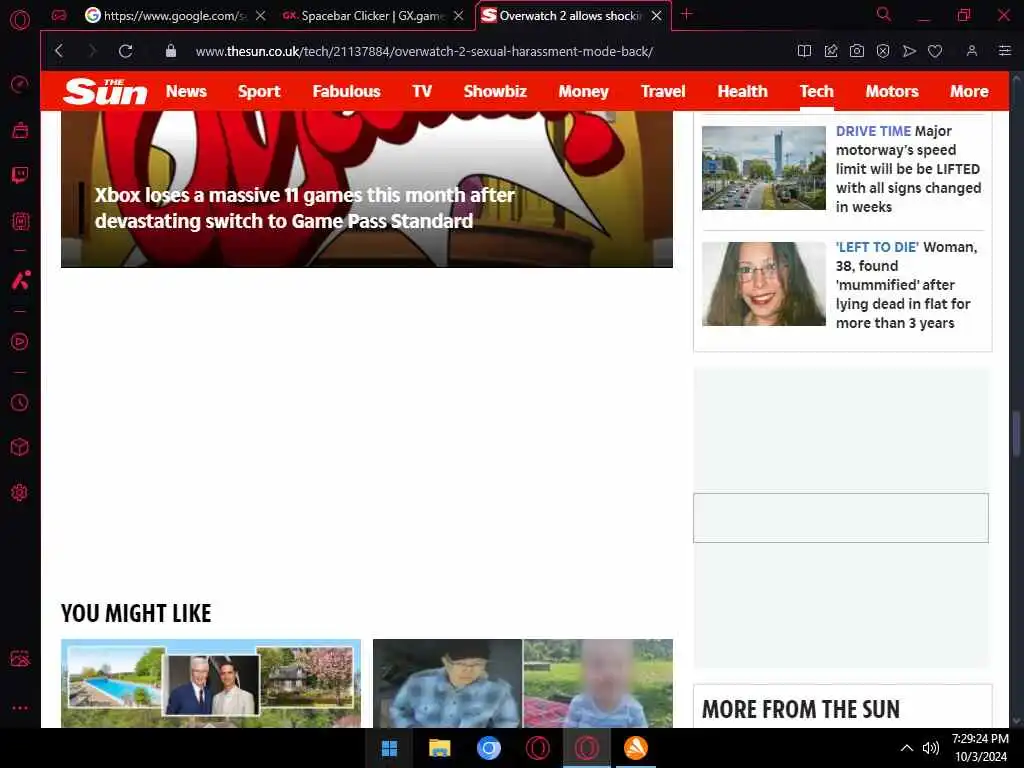Open Easy Setup sliders icon
Image resolution: width=1024 pixels, height=768 pixels.
[1004, 51]
